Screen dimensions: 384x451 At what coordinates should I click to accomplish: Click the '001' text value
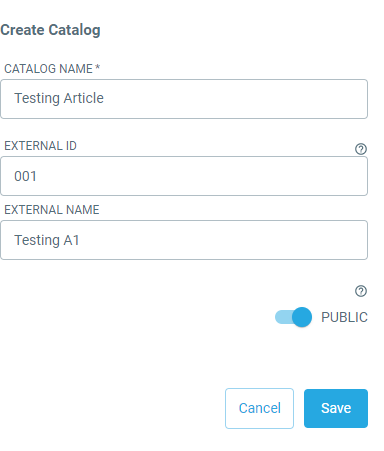[x=25, y=176]
